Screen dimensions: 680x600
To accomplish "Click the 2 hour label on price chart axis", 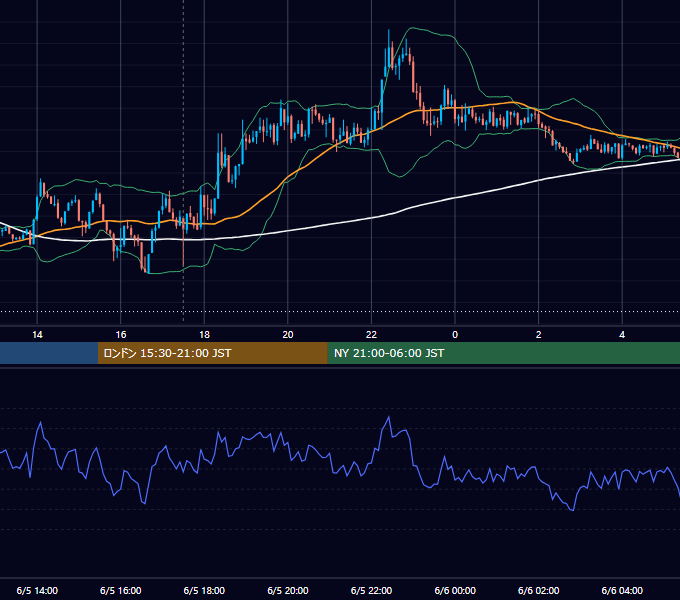I will tap(538, 335).
